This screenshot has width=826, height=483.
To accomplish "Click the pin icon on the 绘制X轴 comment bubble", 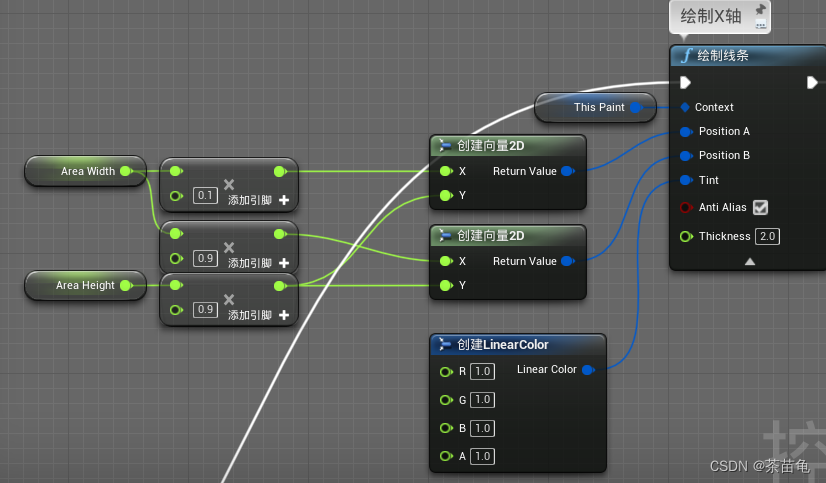I will point(760,10).
